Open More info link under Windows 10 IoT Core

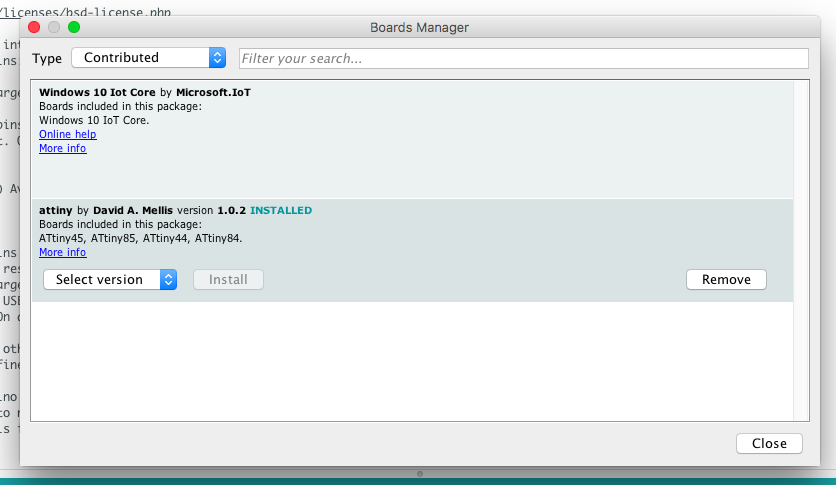[x=62, y=148]
